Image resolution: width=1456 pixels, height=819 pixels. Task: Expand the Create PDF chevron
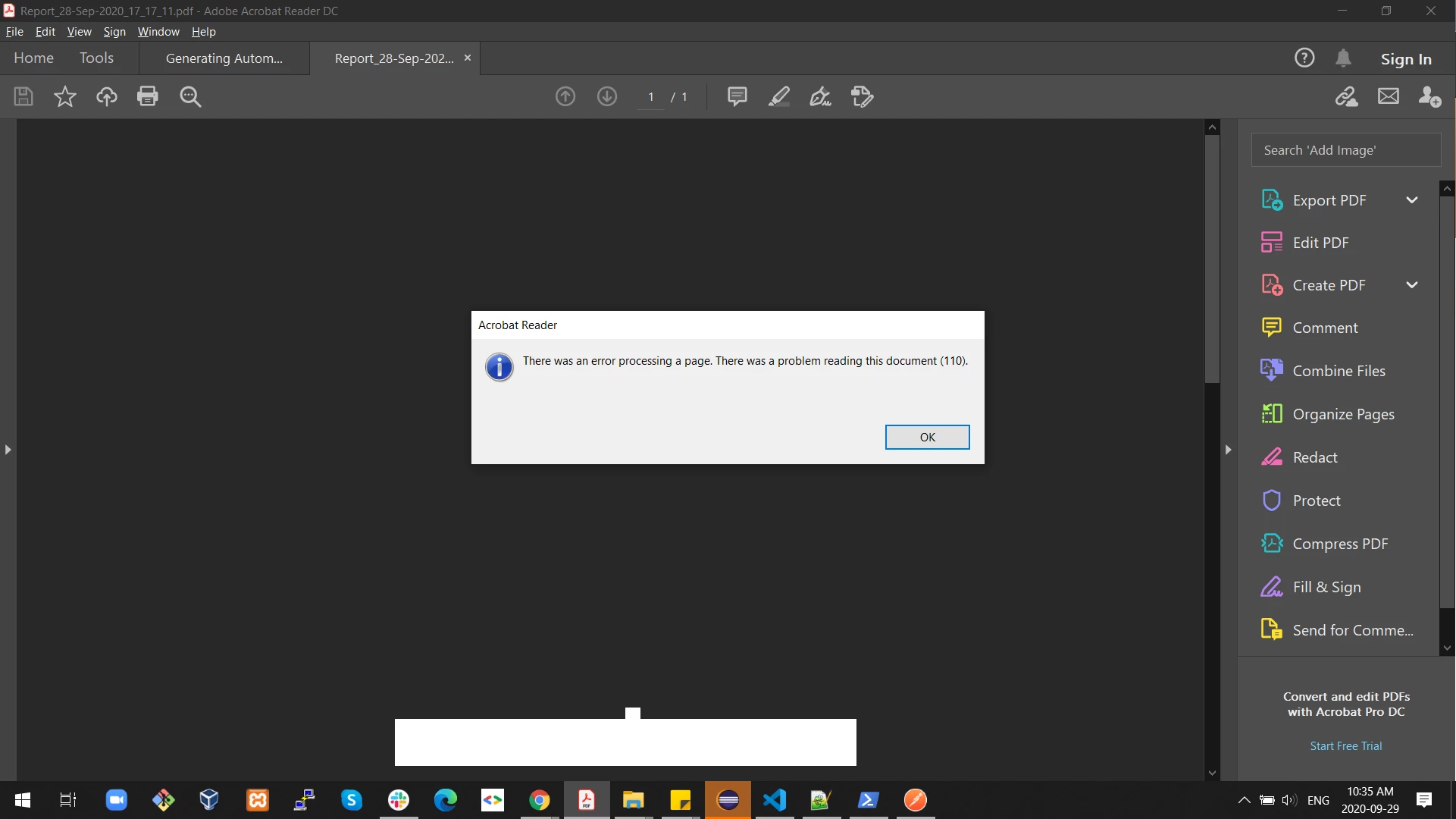click(x=1411, y=285)
